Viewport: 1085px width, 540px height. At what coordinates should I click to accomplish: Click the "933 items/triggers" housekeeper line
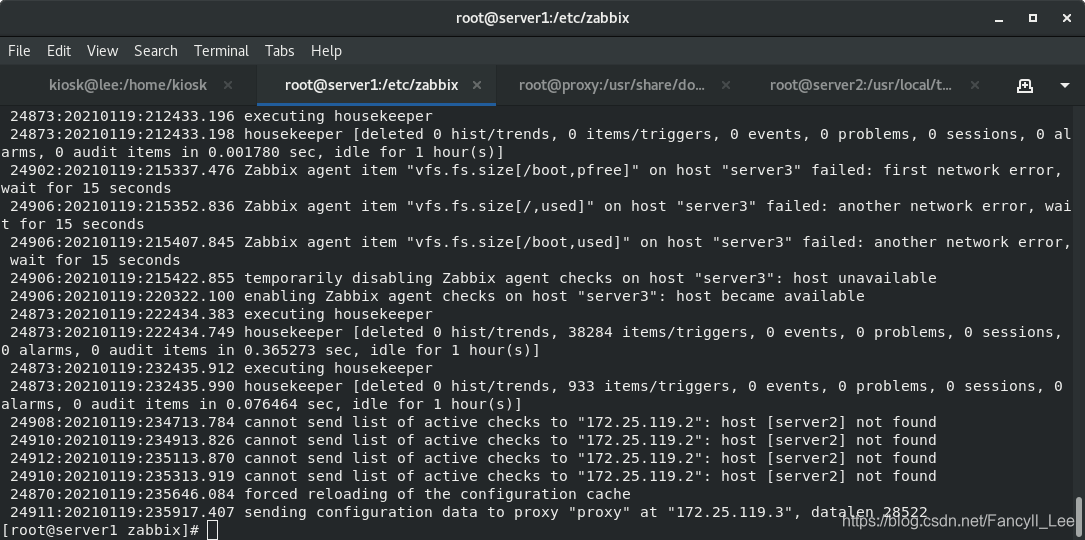point(531,395)
